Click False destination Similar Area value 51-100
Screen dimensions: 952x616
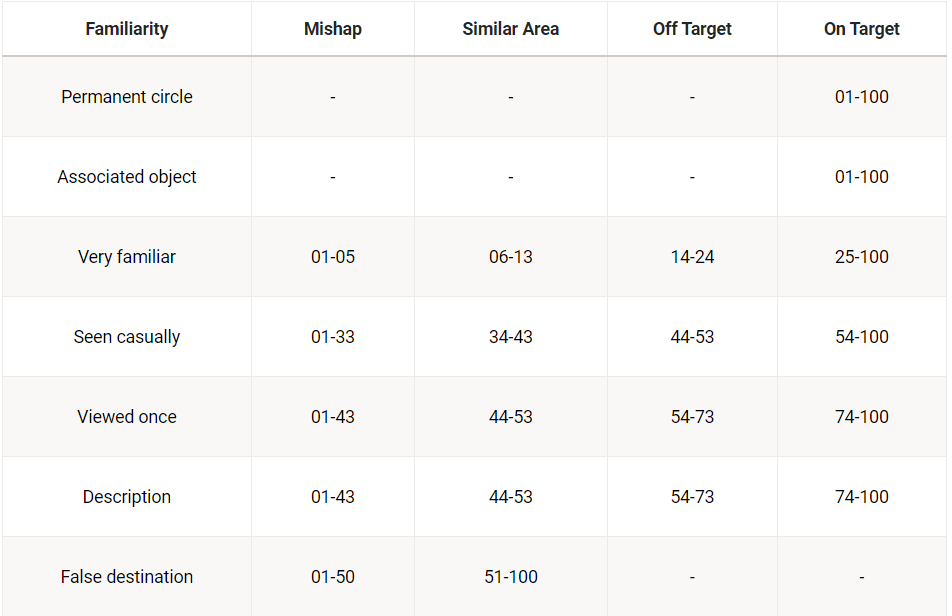click(511, 577)
